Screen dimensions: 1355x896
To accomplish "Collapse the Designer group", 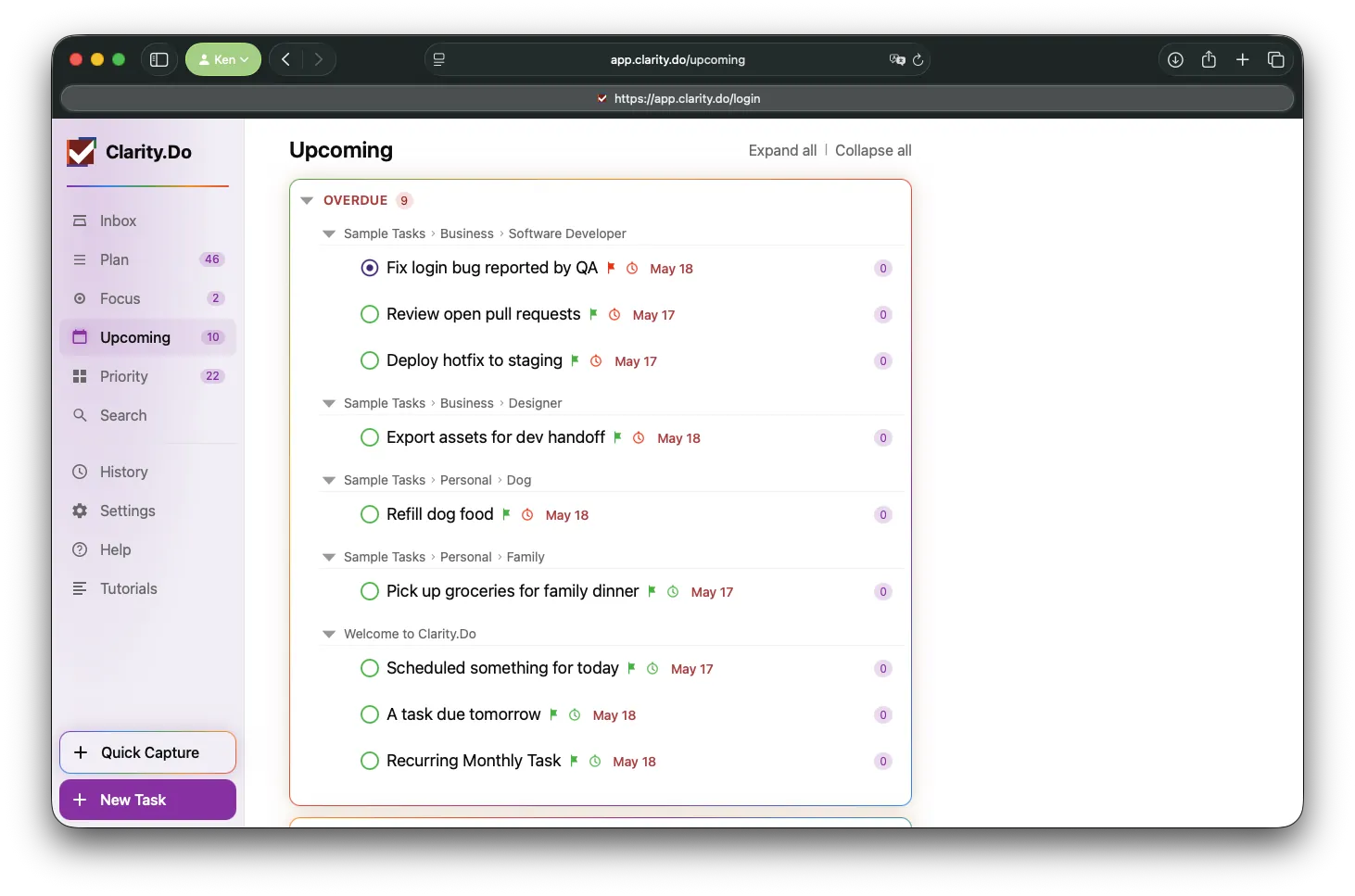I will point(328,403).
